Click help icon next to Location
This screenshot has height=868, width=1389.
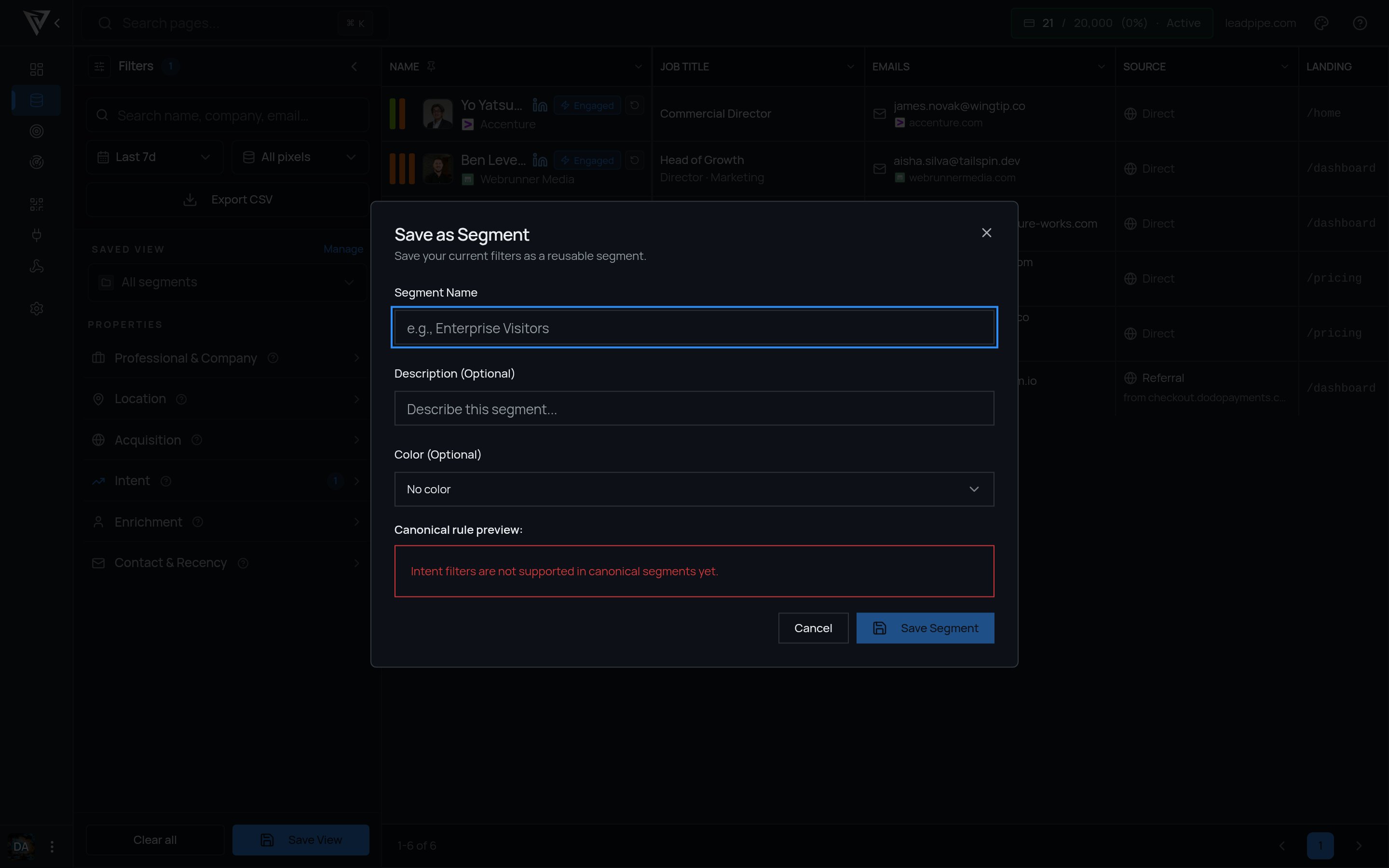tap(181, 399)
